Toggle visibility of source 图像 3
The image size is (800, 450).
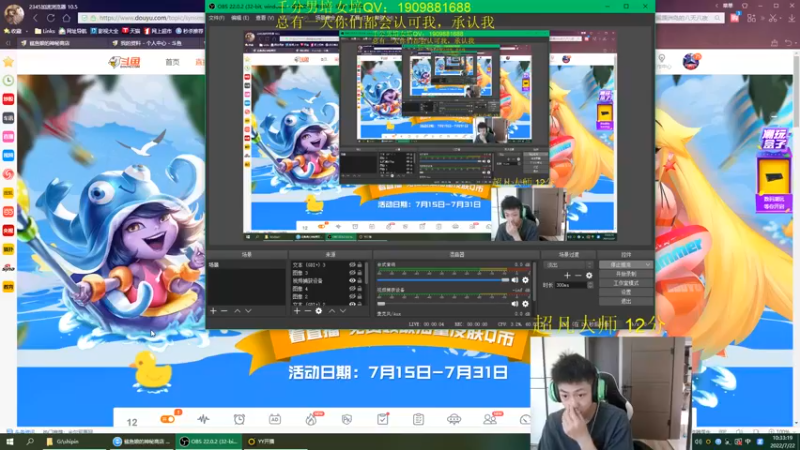click(x=352, y=273)
